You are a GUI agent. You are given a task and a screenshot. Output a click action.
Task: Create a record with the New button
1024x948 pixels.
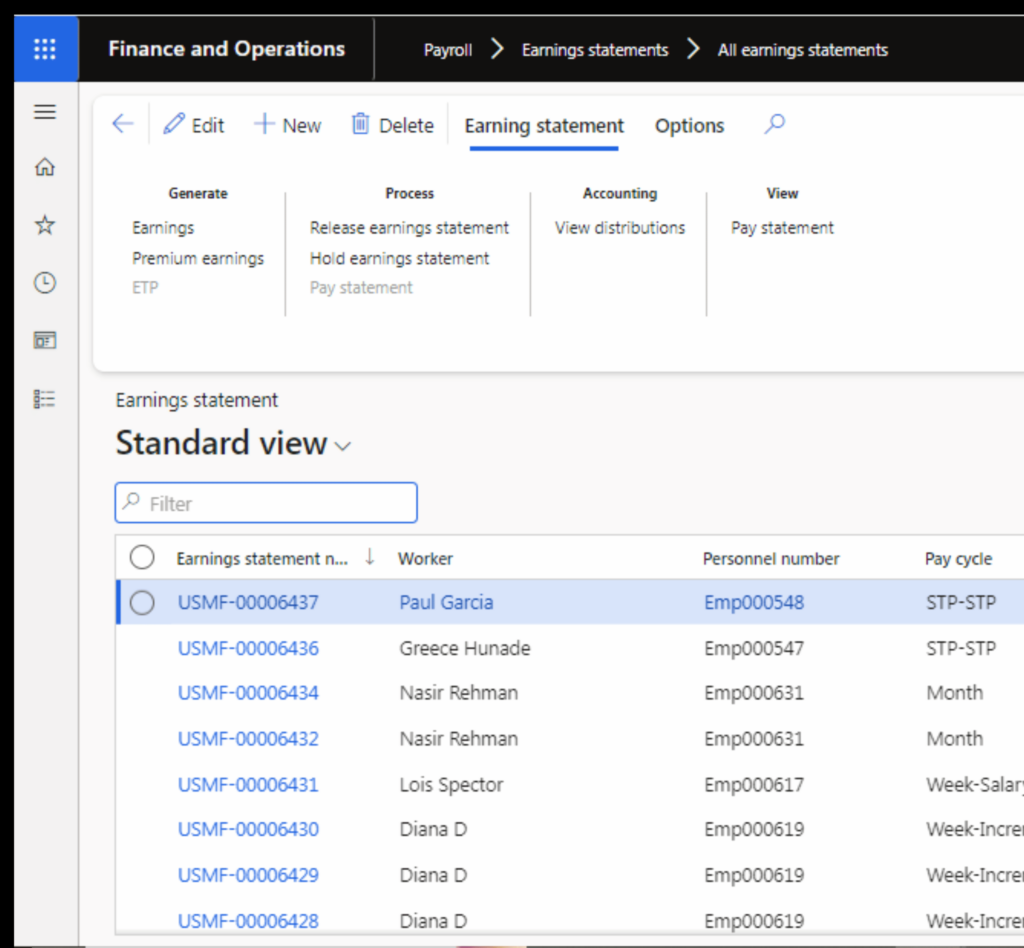(288, 124)
